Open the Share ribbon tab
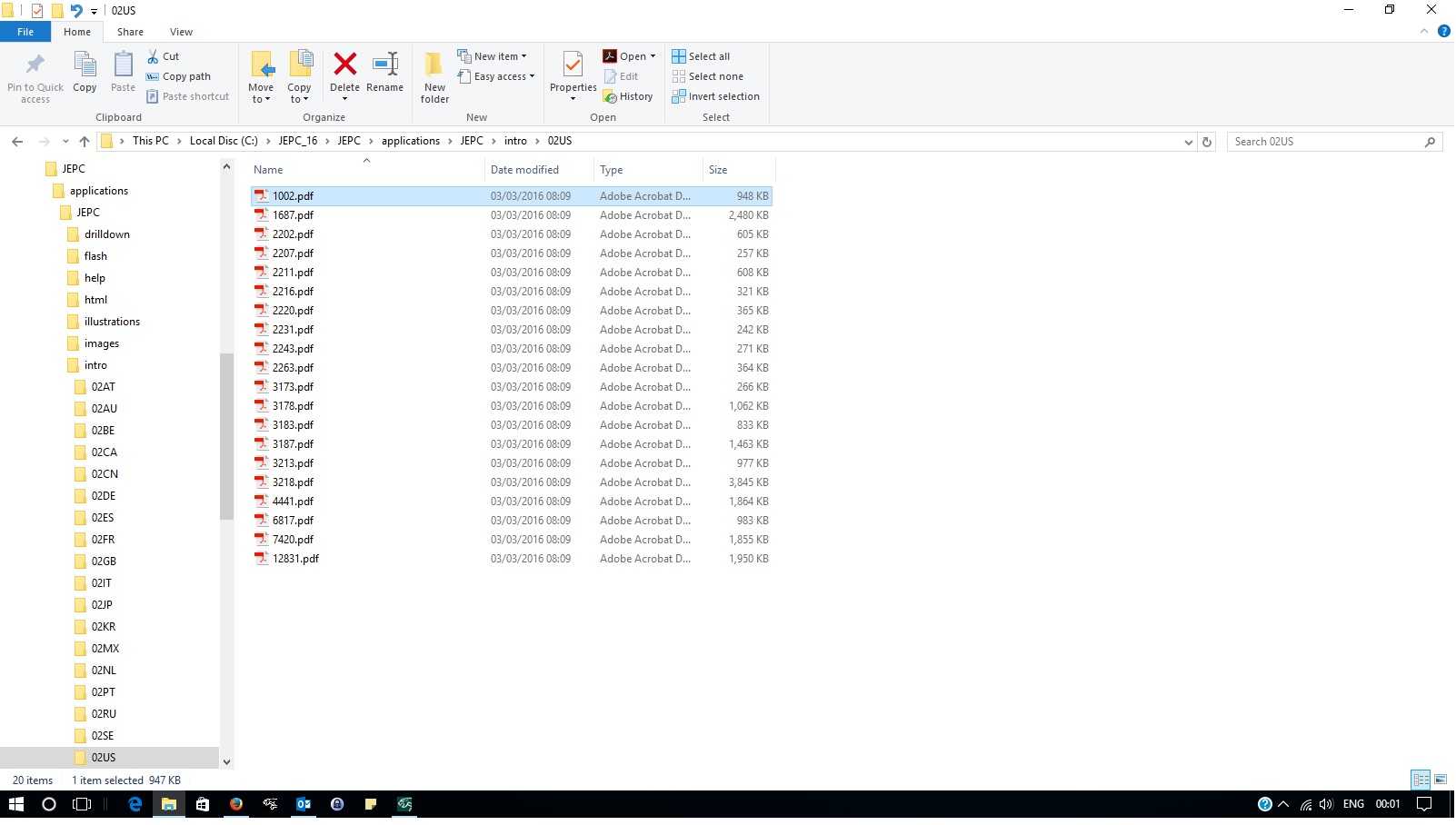 coord(130,32)
